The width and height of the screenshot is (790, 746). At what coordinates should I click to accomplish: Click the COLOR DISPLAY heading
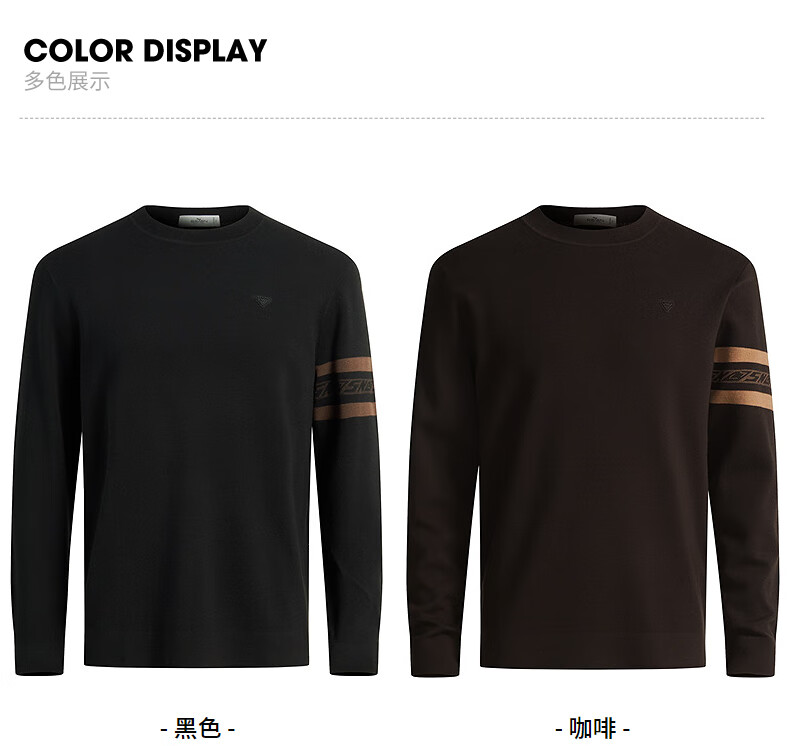tap(145, 50)
